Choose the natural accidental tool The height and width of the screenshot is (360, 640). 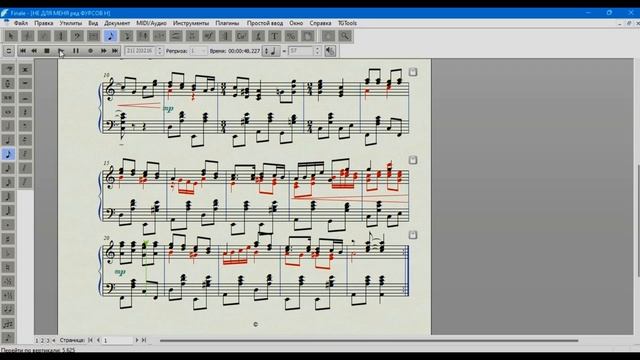(8, 267)
